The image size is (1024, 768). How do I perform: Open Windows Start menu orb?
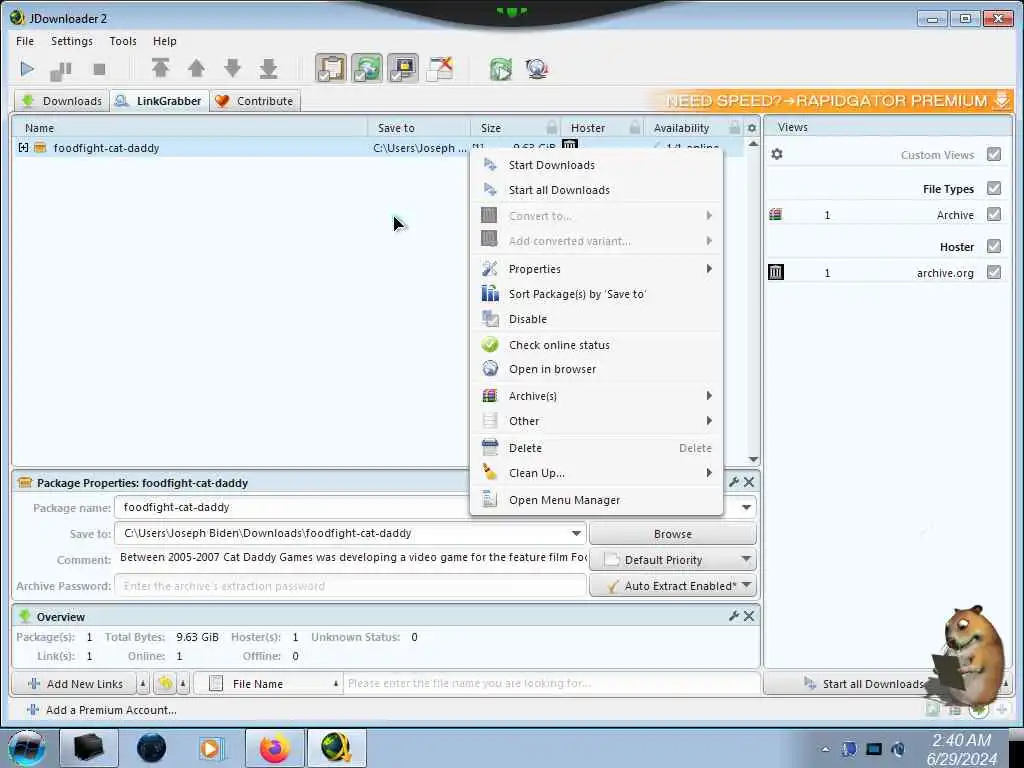point(27,748)
